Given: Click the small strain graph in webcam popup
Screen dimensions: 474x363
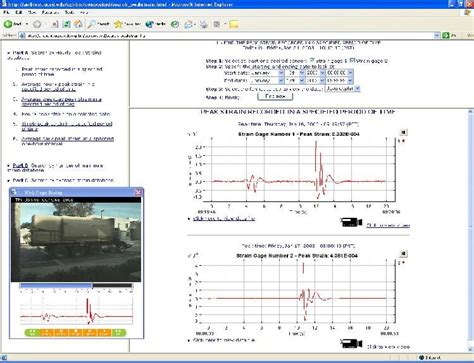Looking at the screenshot, I should coord(76,310).
